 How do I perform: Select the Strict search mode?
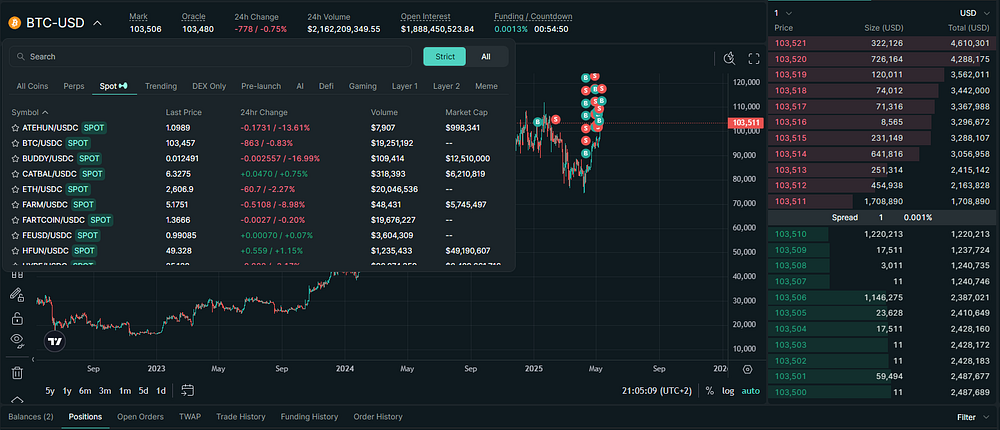pos(445,56)
